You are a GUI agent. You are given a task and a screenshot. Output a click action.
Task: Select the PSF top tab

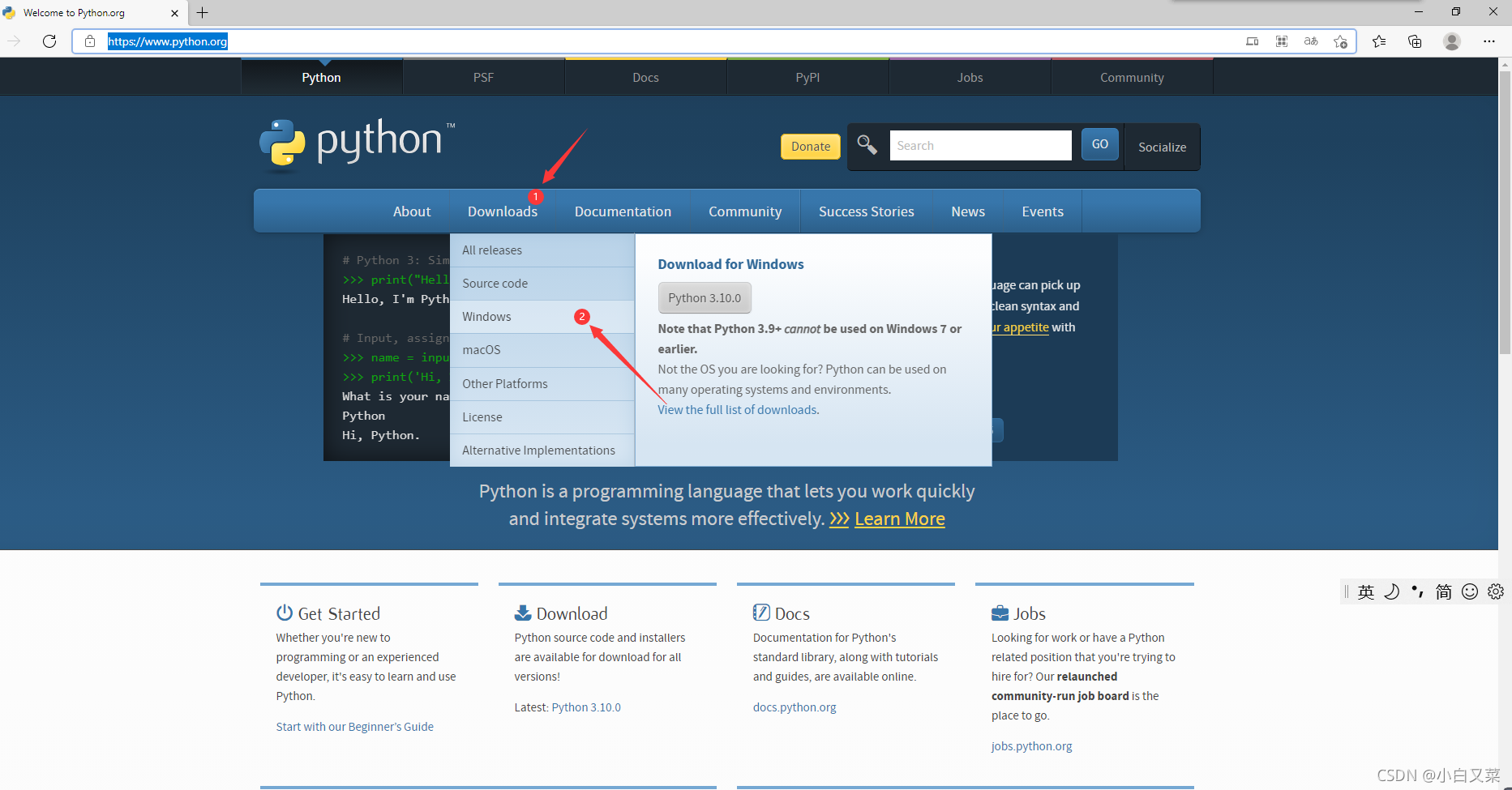[x=484, y=78]
